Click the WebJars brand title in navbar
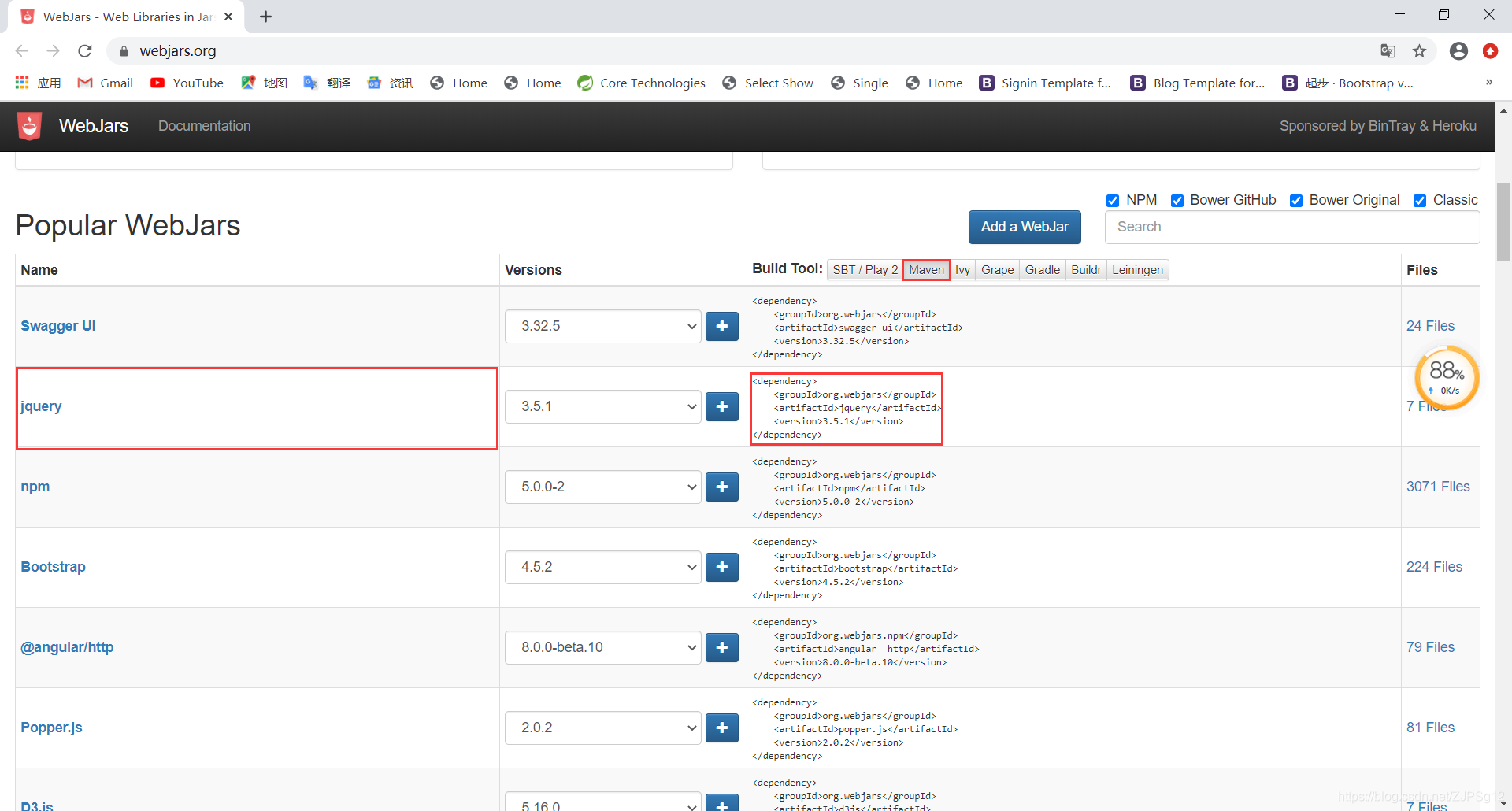Viewport: 1512px width, 811px height. (94, 126)
